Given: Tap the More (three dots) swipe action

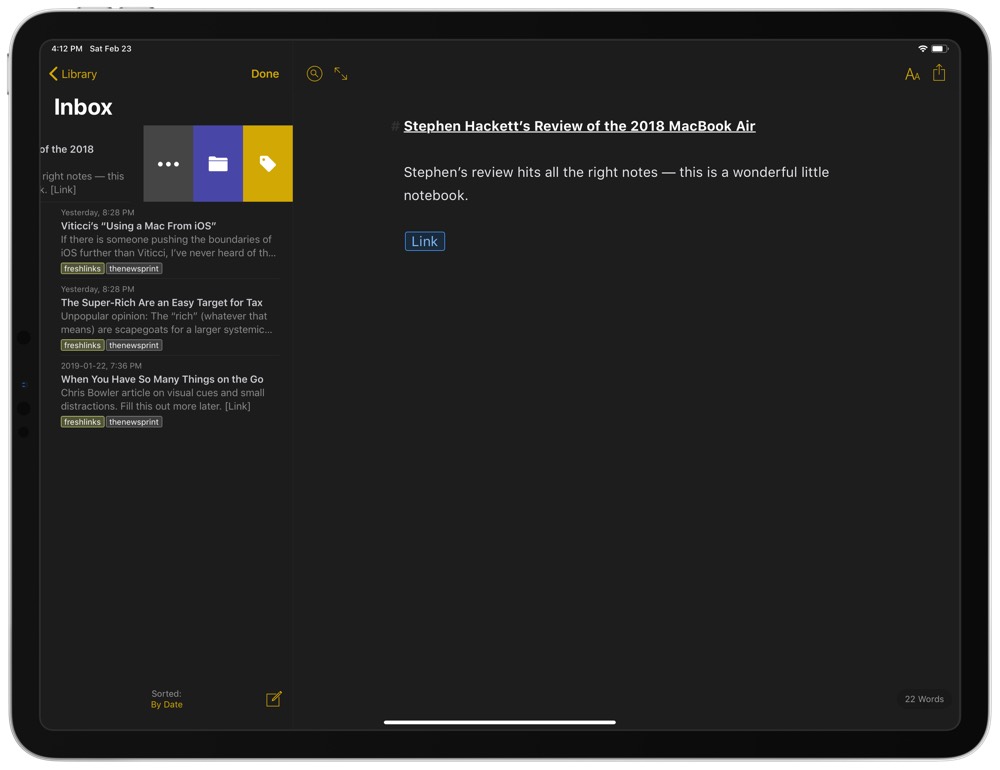Looking at the screenshot, I should pyautogui.click(x=168, y=163).
